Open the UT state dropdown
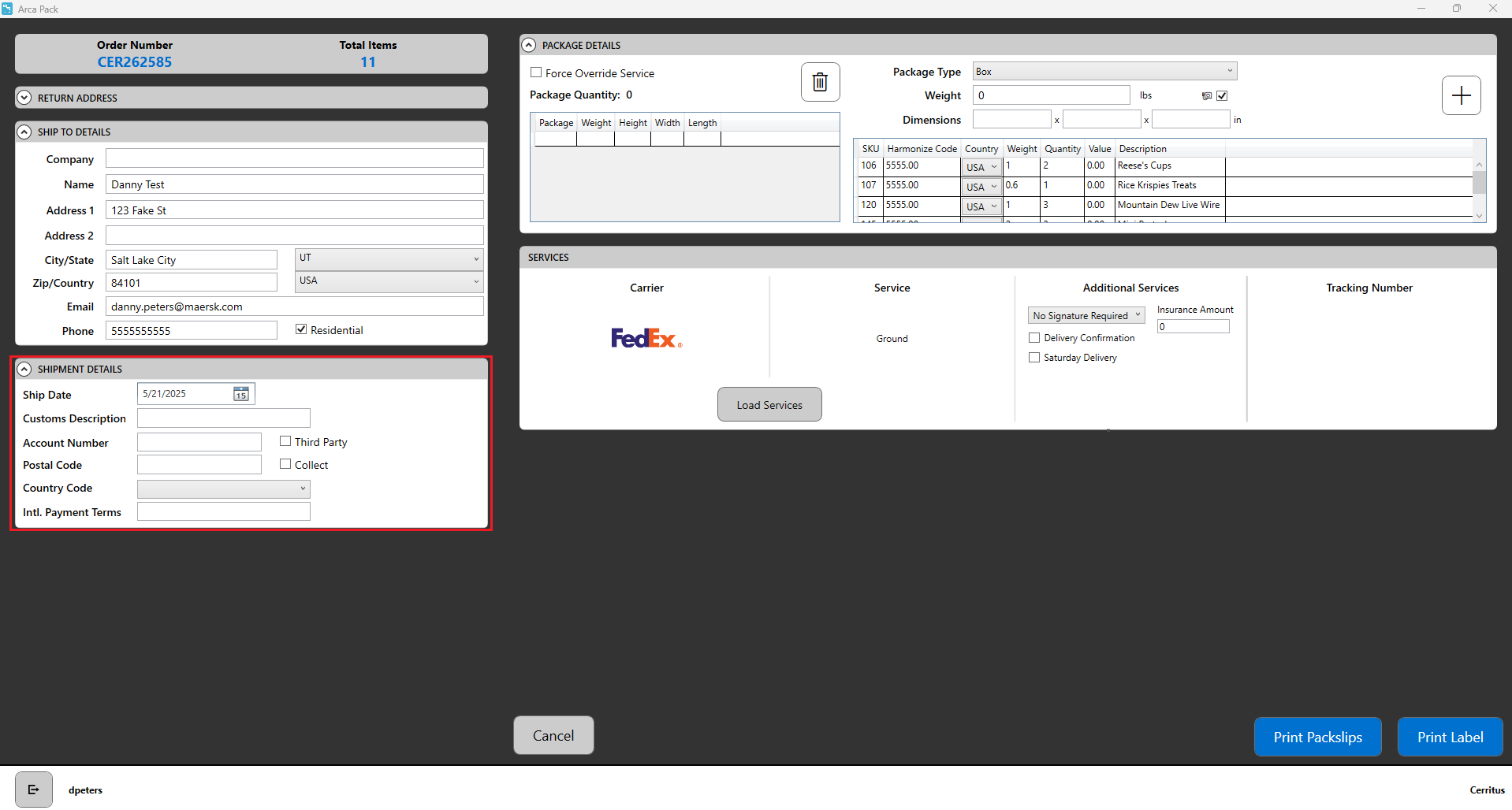Image resolution: width=1512 pixels, height=810 pixels. 389,258
